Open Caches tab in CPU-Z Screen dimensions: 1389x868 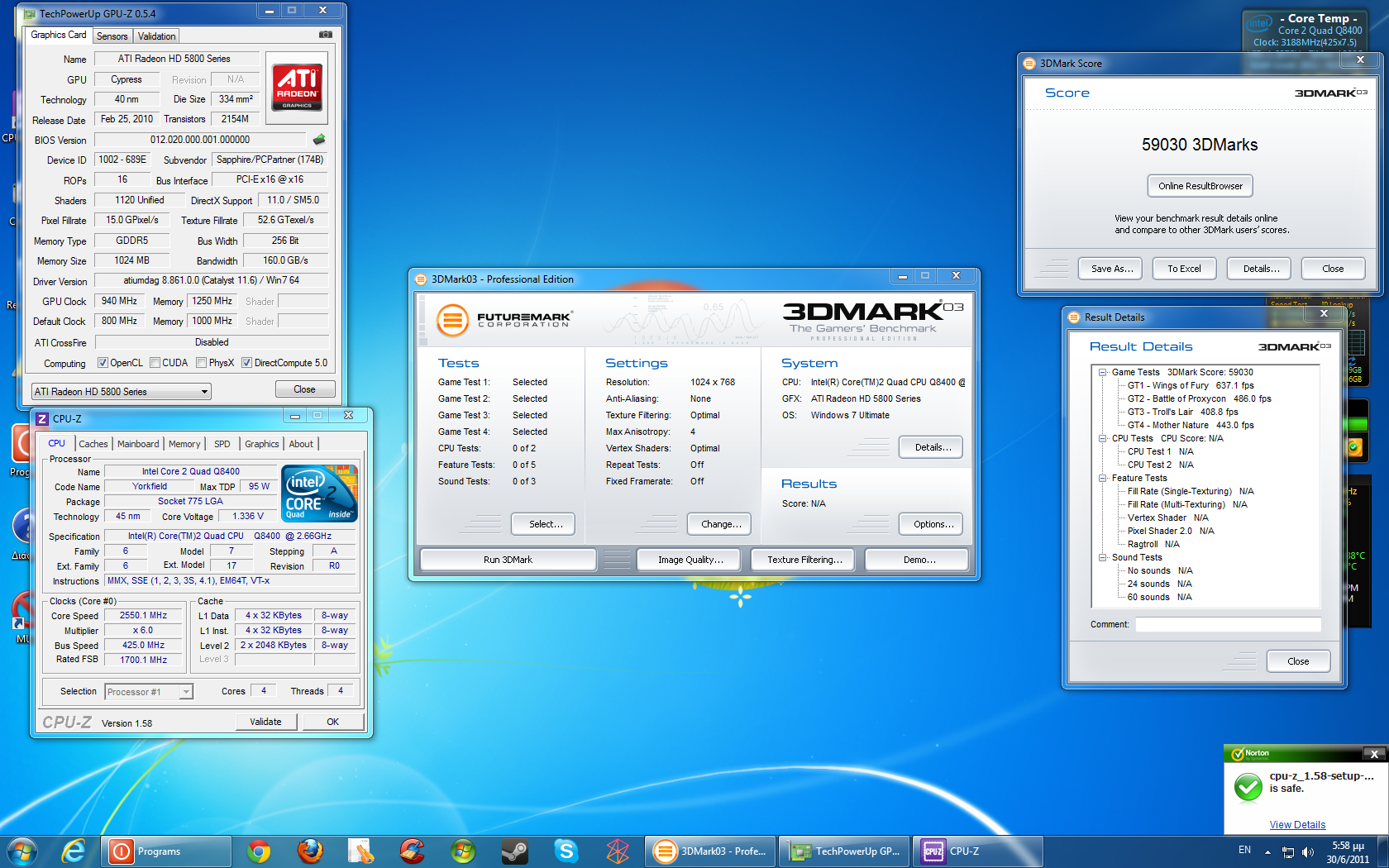click(x=93, y=444)
